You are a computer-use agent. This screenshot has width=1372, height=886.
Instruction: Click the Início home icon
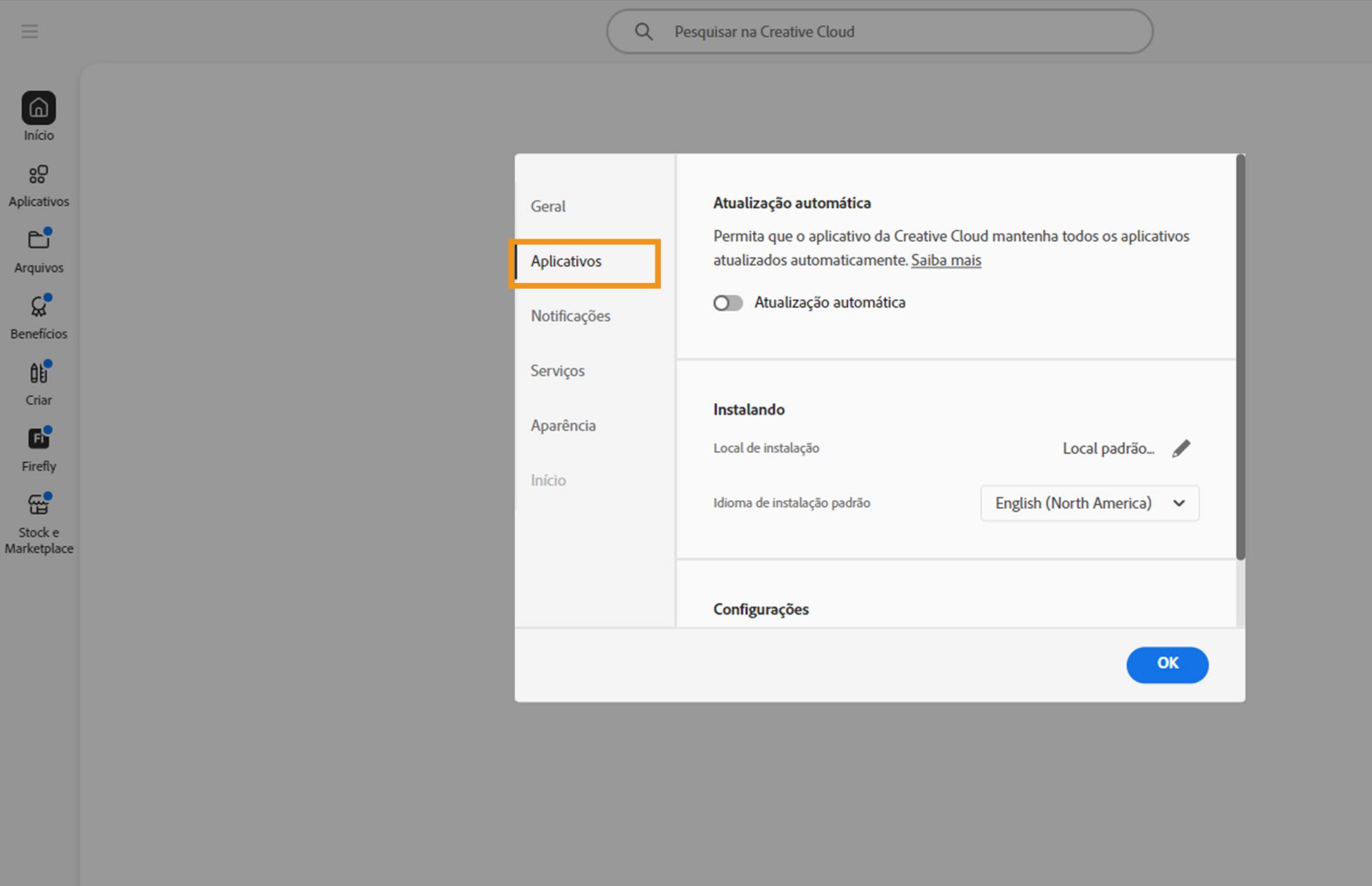click(x=39, y=109)
